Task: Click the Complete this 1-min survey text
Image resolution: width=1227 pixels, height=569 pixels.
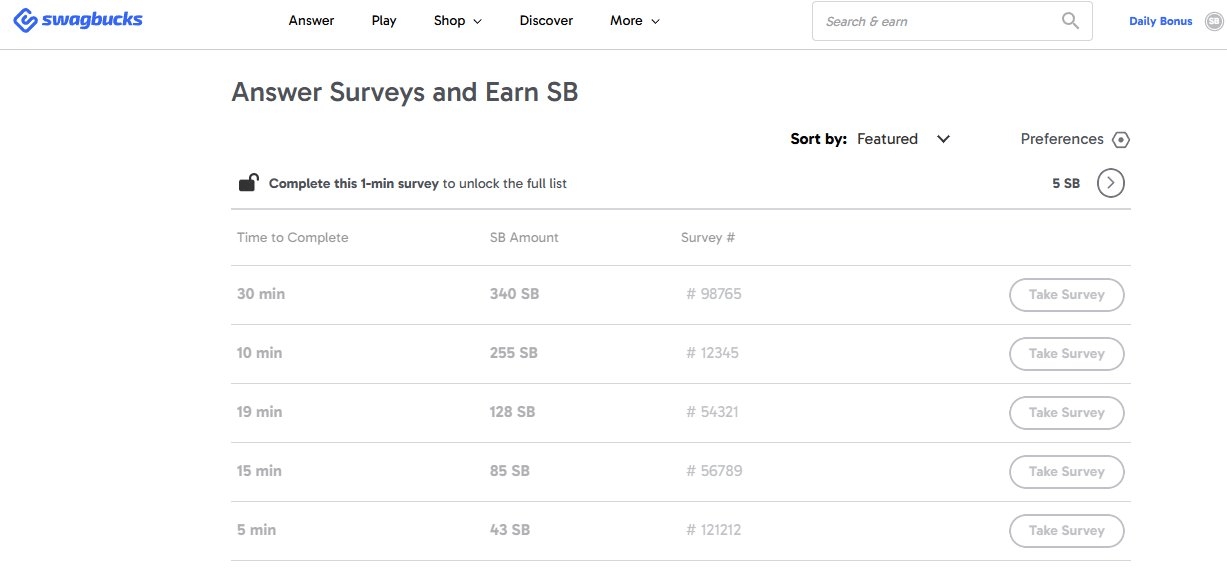Action: (x=354, y=183)
